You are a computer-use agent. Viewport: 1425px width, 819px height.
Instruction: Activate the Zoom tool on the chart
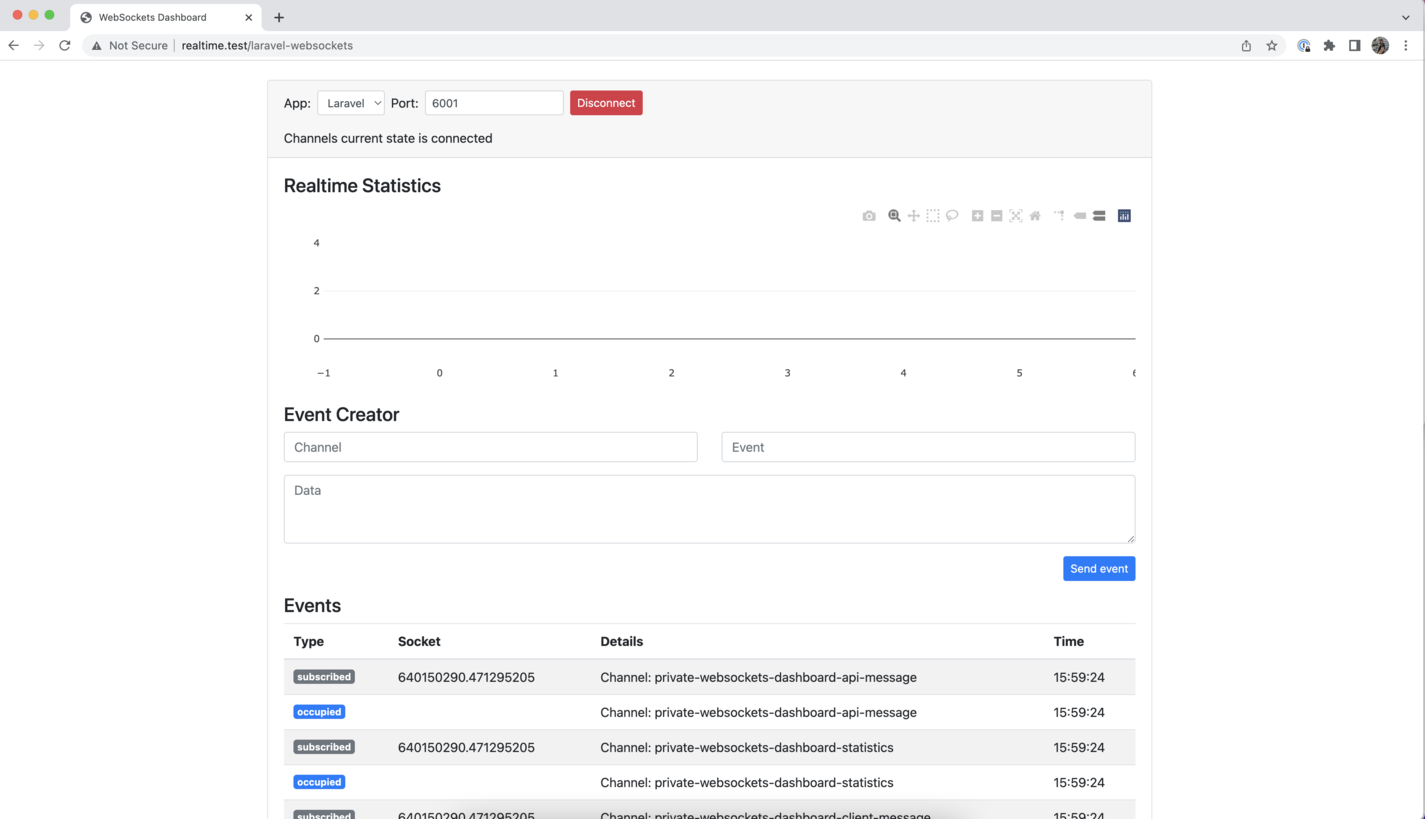893,215
